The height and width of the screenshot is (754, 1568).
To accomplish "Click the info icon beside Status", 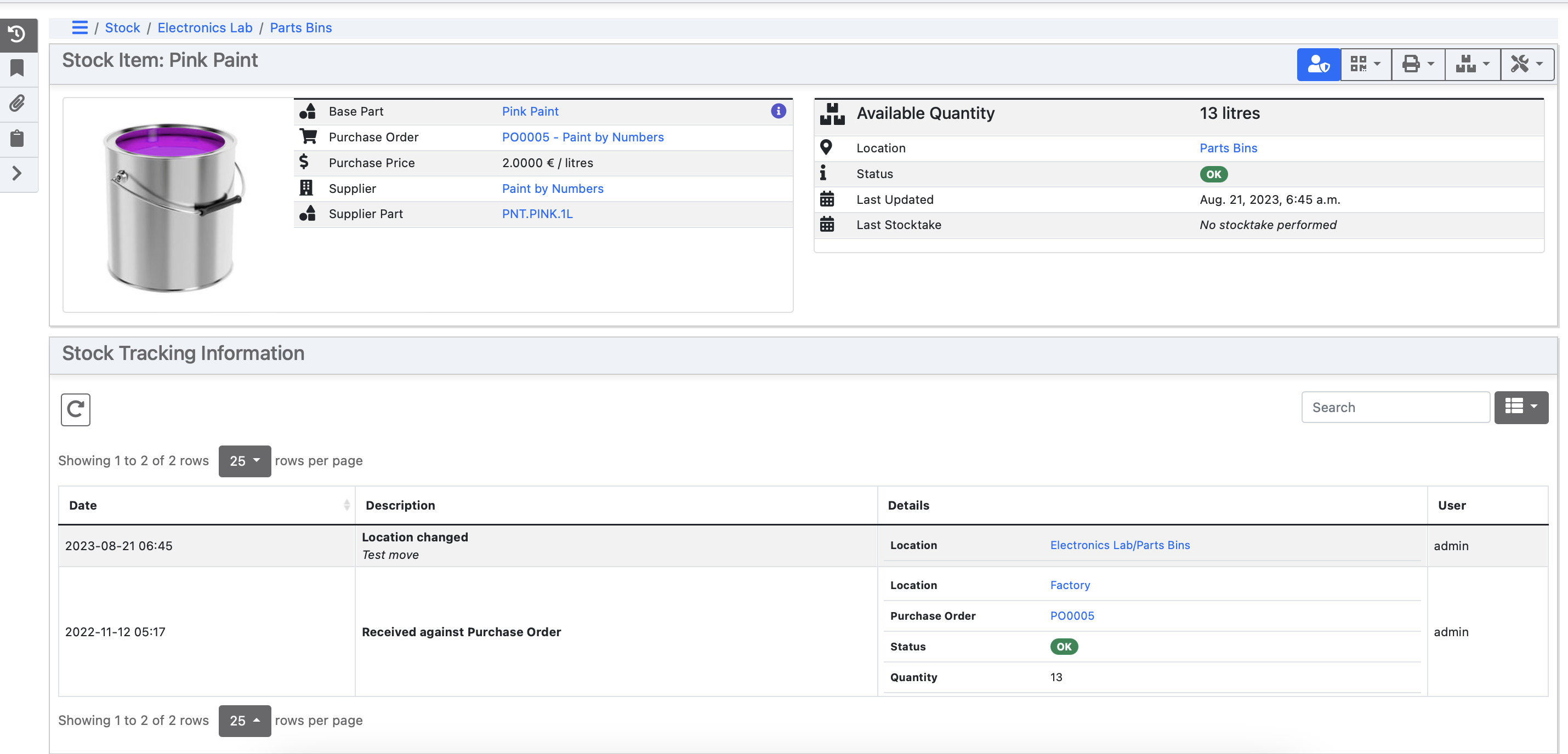I will pos(823,173).
